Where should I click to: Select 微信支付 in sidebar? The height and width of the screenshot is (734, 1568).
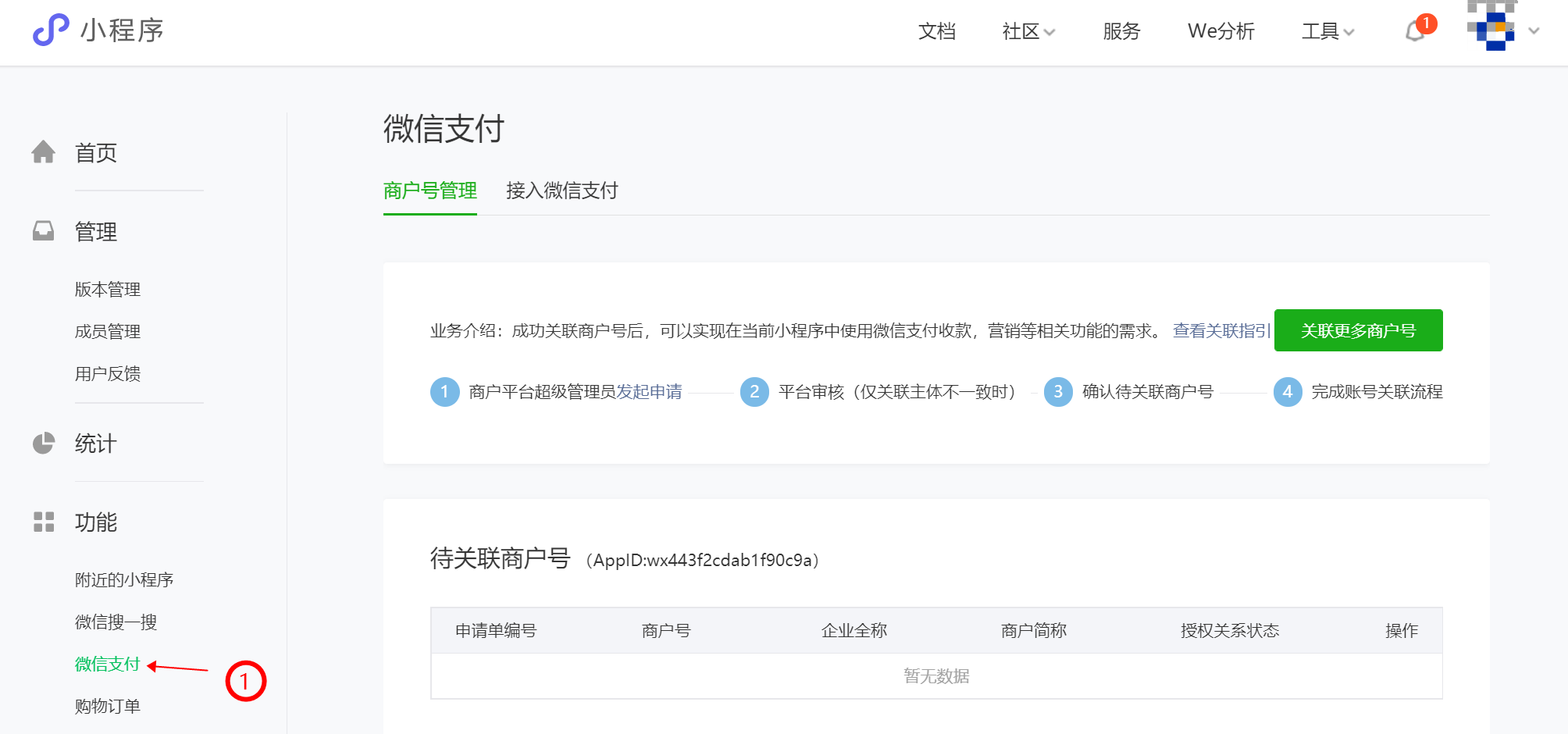tap(108, 664)
